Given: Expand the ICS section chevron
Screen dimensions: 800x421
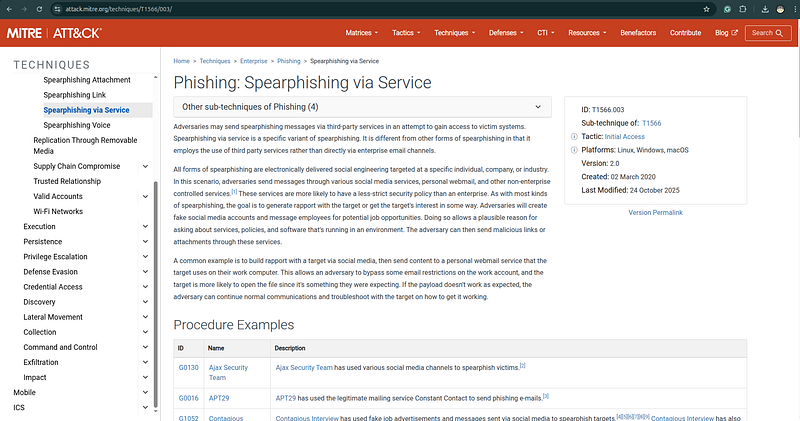Looking at the screenshot, I should (145, 407).
